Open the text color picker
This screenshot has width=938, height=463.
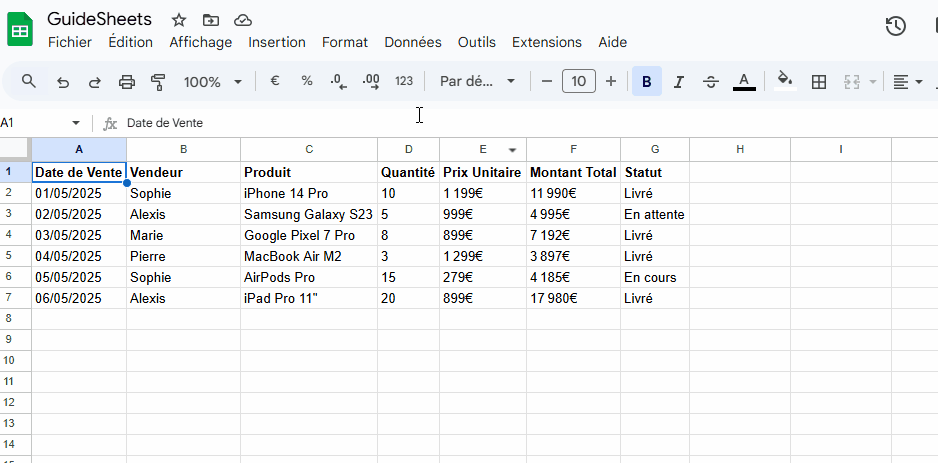pos(744,81)
